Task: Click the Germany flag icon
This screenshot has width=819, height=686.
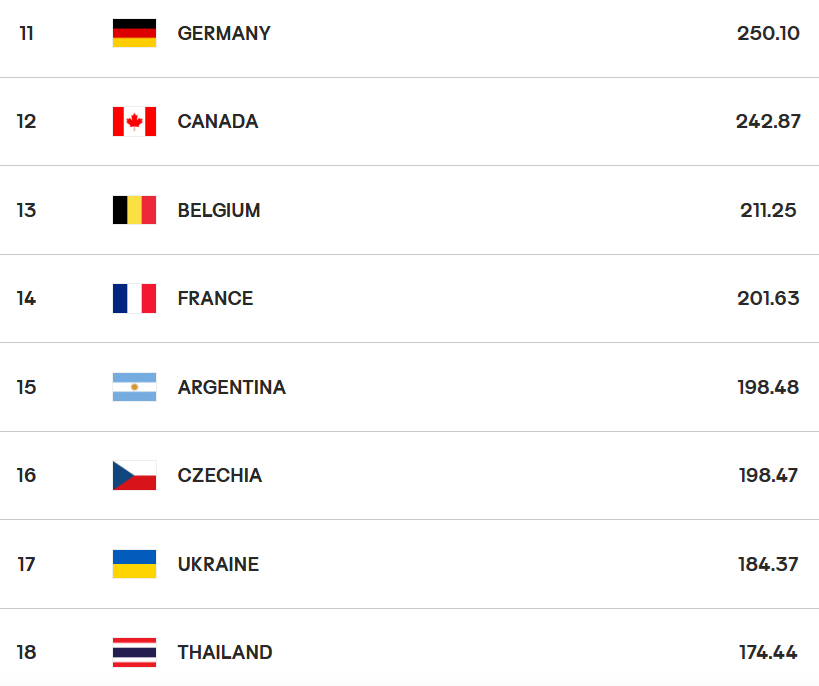Action: pyautogui.click(x=134, y=33)
